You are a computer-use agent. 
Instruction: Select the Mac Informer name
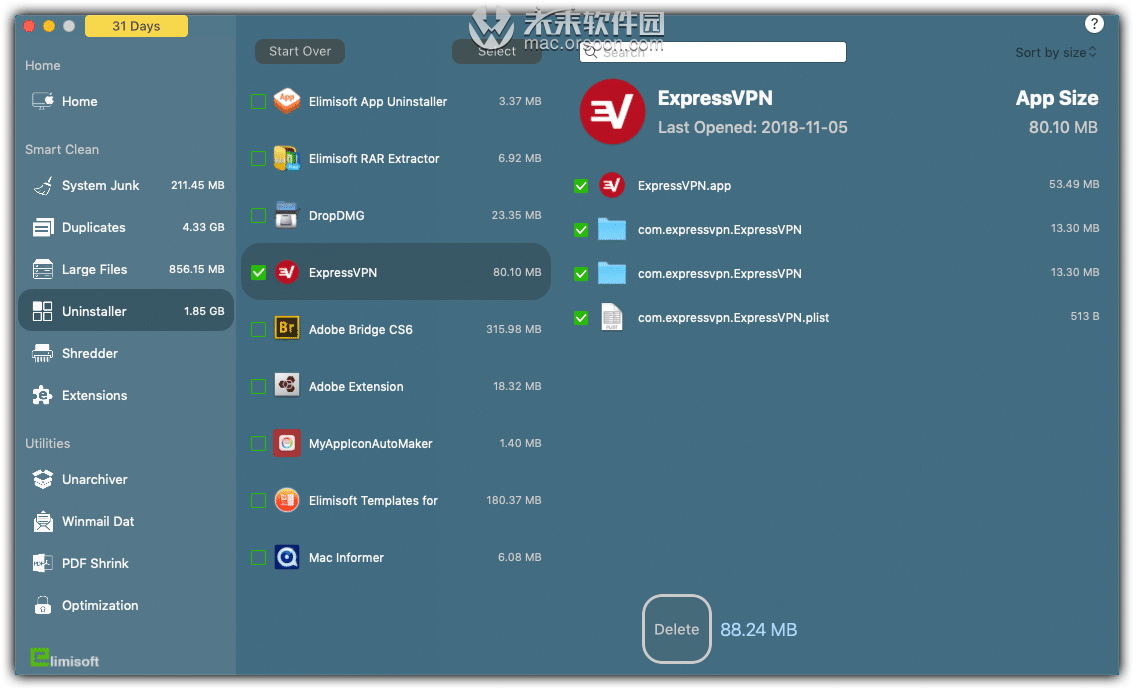click(346, 558)
